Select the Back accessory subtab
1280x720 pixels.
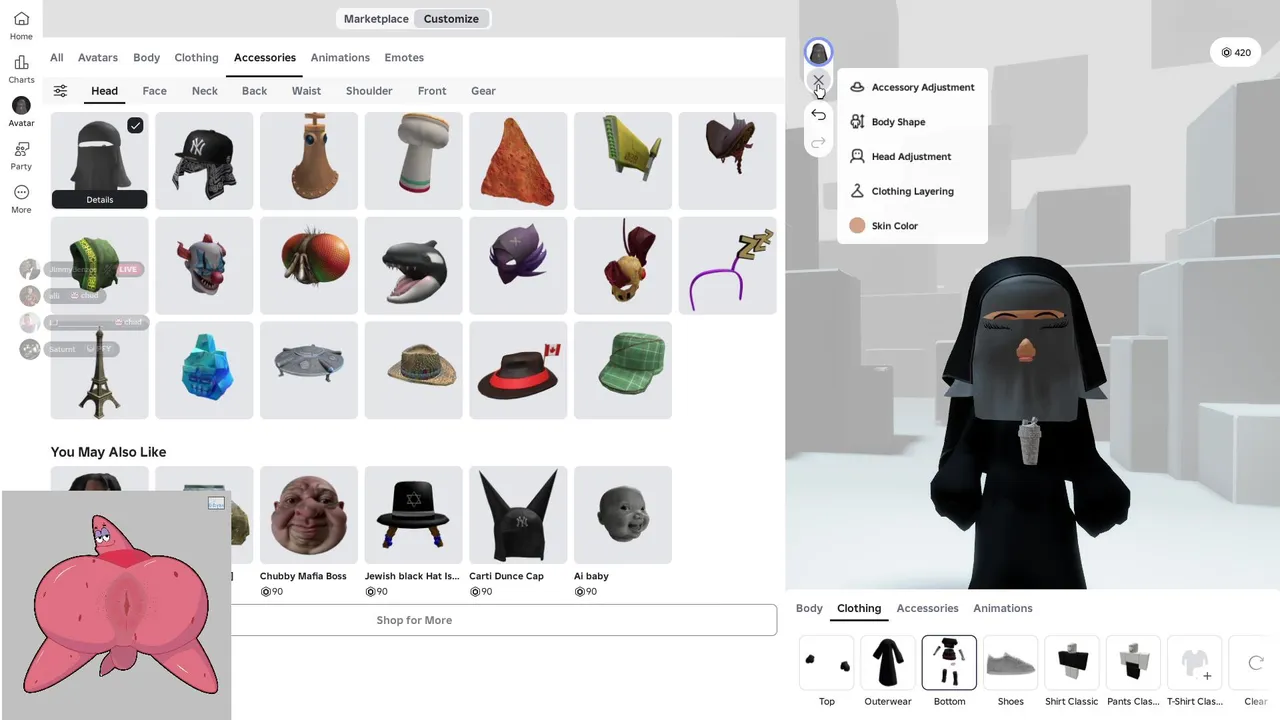255,91
